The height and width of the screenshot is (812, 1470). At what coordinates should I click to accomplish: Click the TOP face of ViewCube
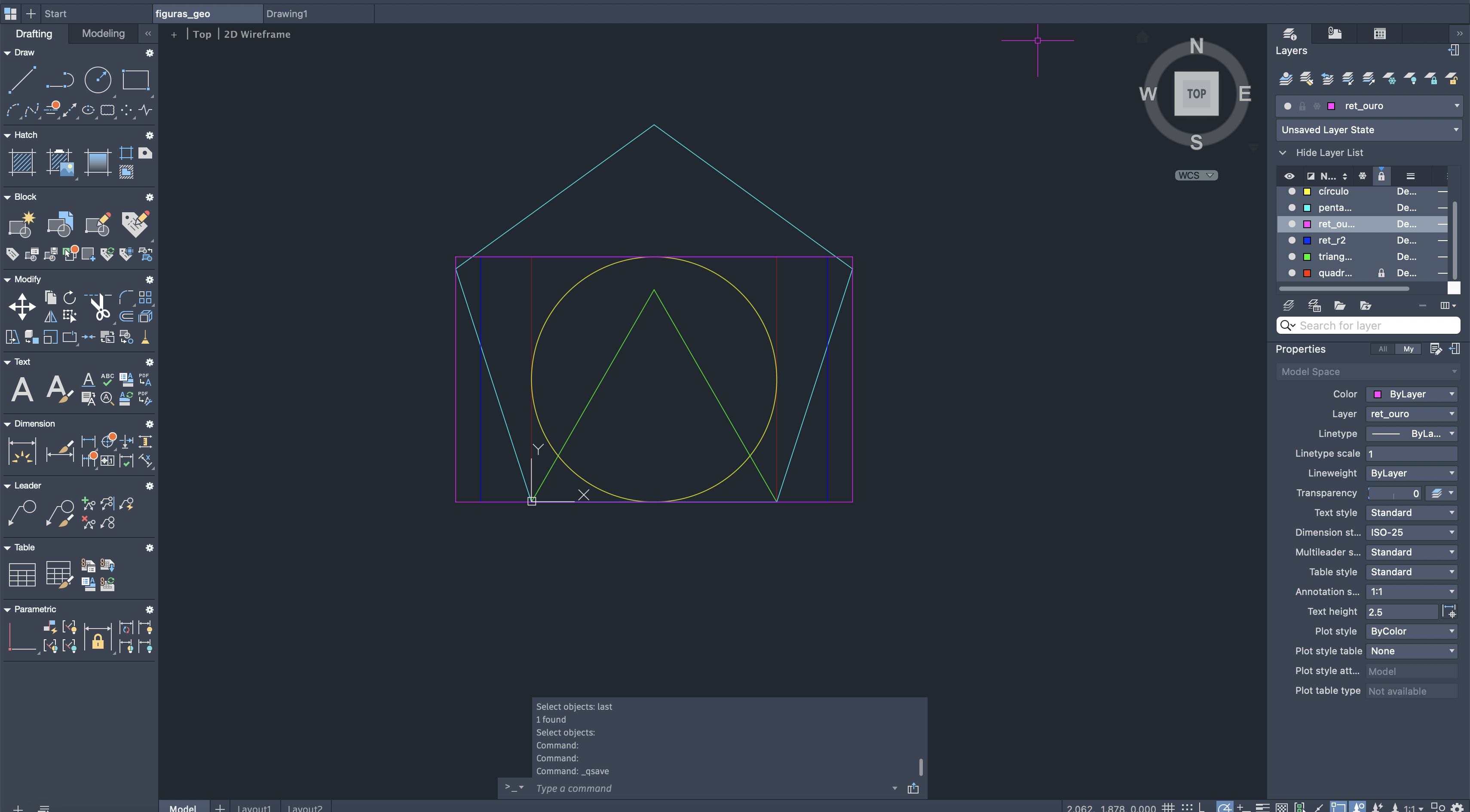(1196, 94)
